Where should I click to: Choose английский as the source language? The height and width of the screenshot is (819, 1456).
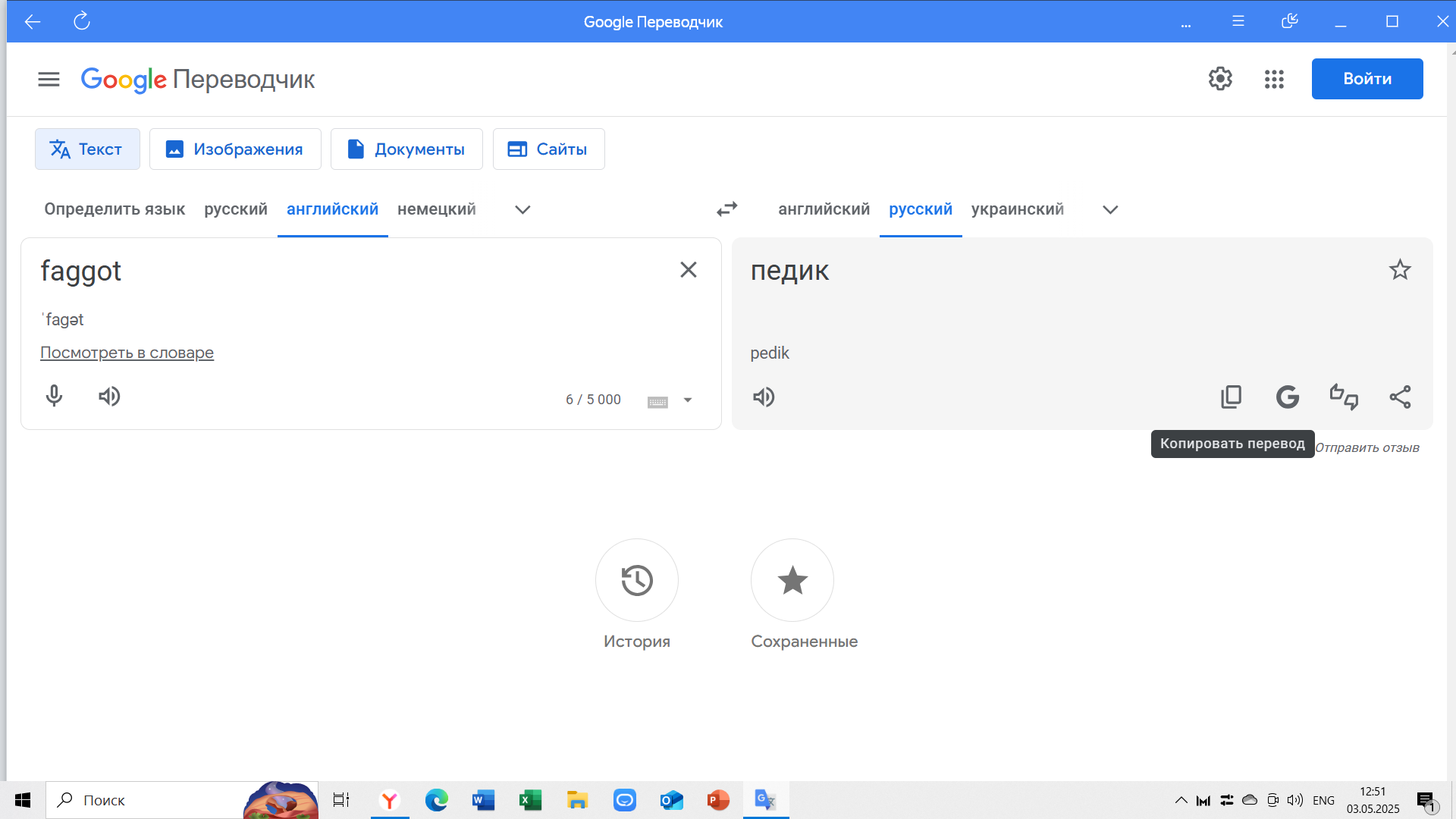point(332,209)
